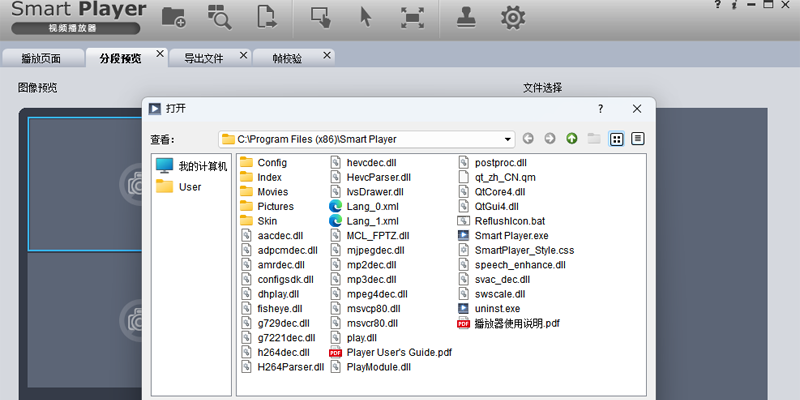Viewport: 800px width, 400px height.
Task: Switch dialog to list view mode
Action: (x=616, y=139)
